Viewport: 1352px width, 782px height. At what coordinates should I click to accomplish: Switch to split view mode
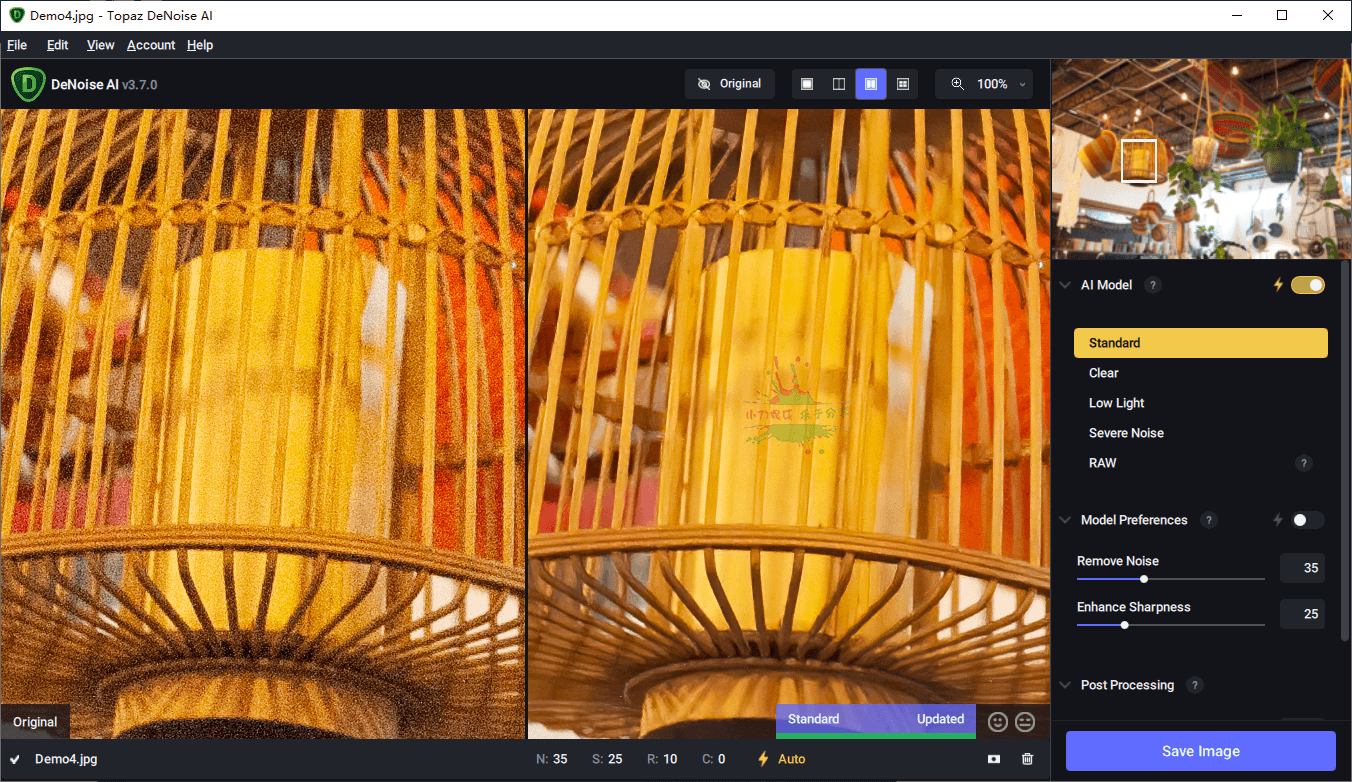839,84
